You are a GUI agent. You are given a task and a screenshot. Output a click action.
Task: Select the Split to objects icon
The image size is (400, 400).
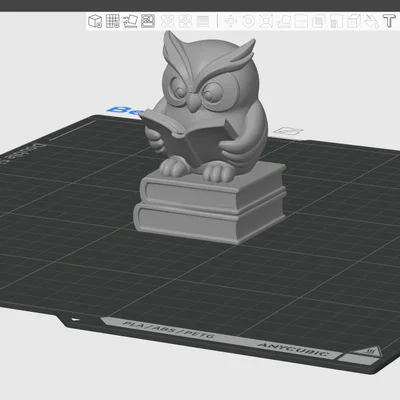[168, 21]
